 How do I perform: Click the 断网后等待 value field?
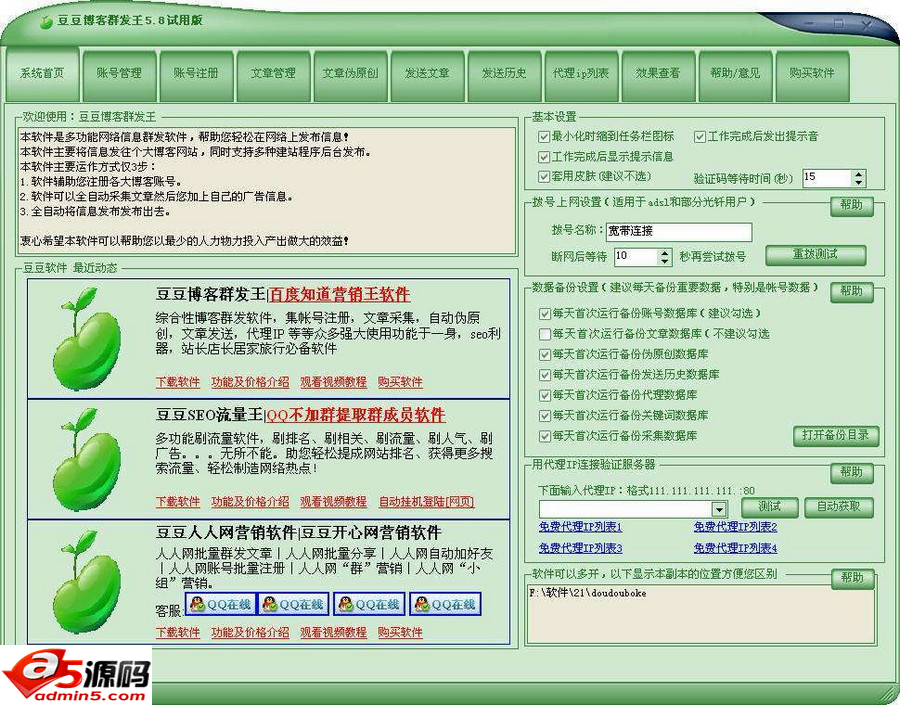coord(635,257)
